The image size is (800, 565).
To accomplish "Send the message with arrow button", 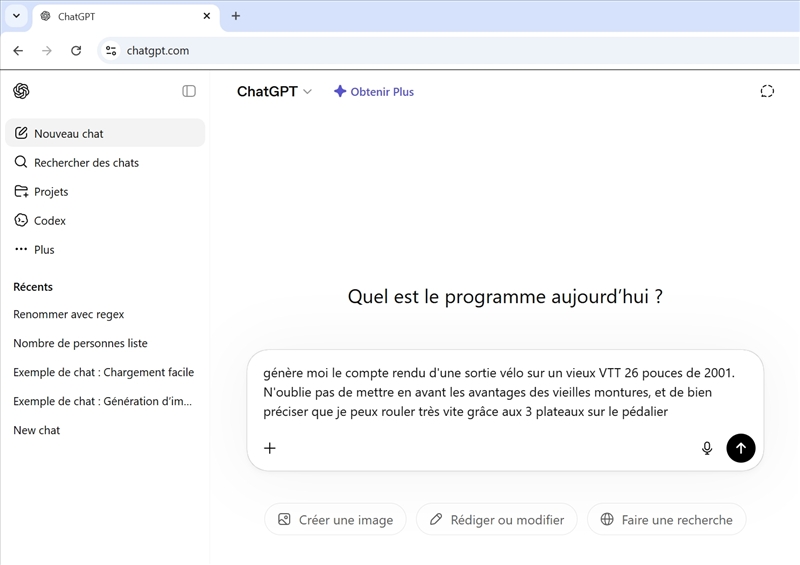I will (741, 448).
